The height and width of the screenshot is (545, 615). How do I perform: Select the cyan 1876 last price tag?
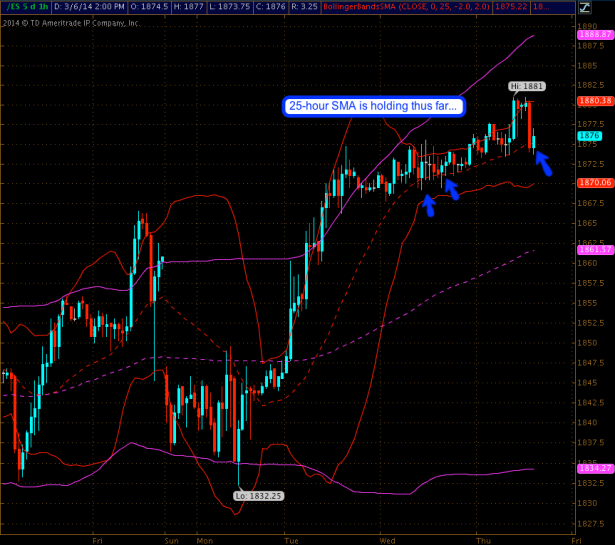(588, 136)
